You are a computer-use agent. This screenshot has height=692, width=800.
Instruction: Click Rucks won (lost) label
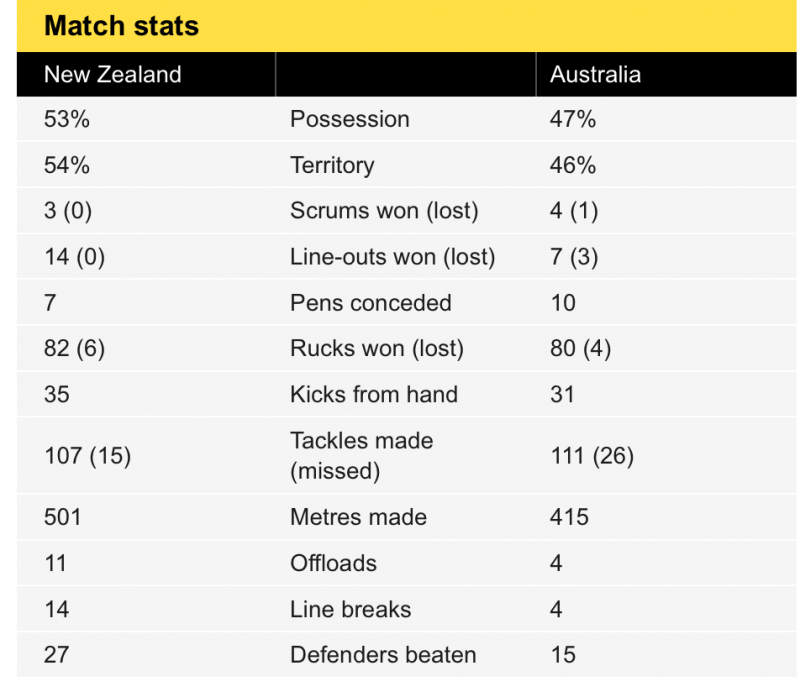(377, 349)
